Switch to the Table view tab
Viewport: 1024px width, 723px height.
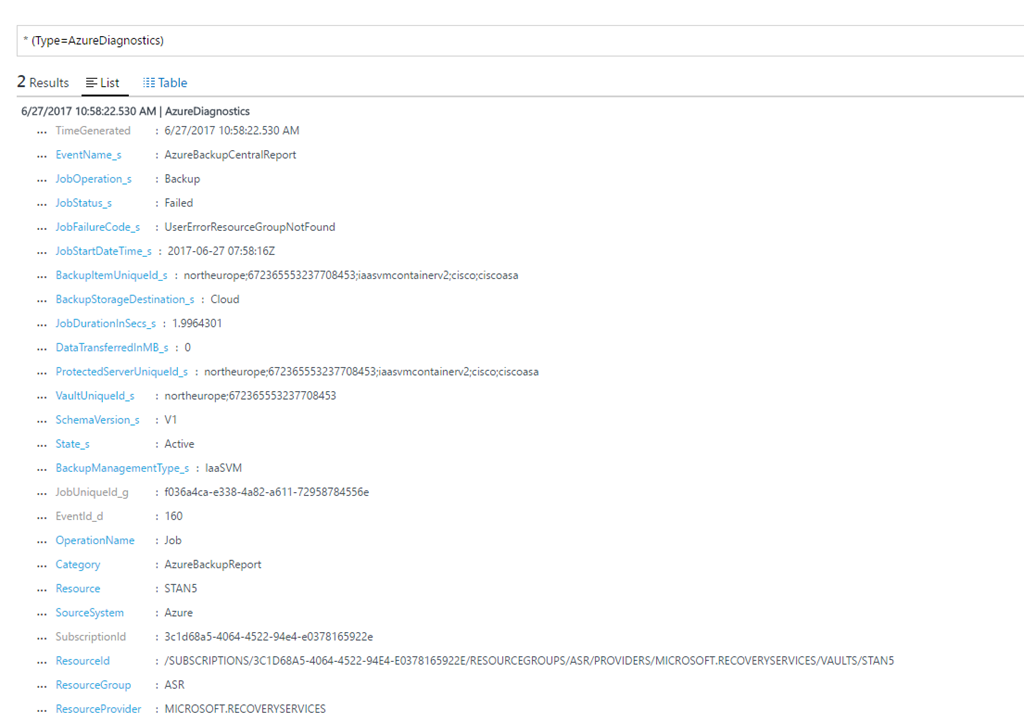pos(172,83)
